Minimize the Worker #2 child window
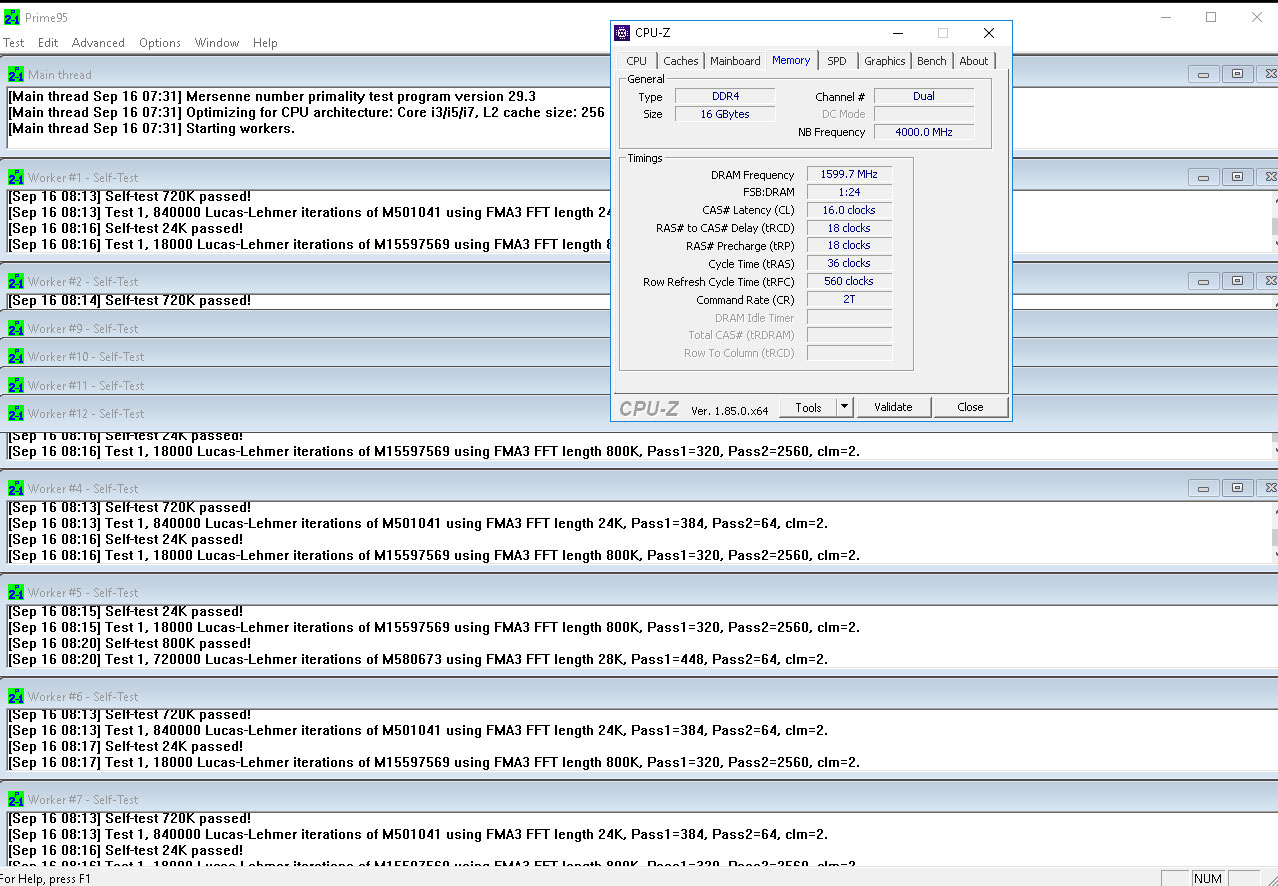The height and width of the screenshot is (886, 1278). (1202, 281)
